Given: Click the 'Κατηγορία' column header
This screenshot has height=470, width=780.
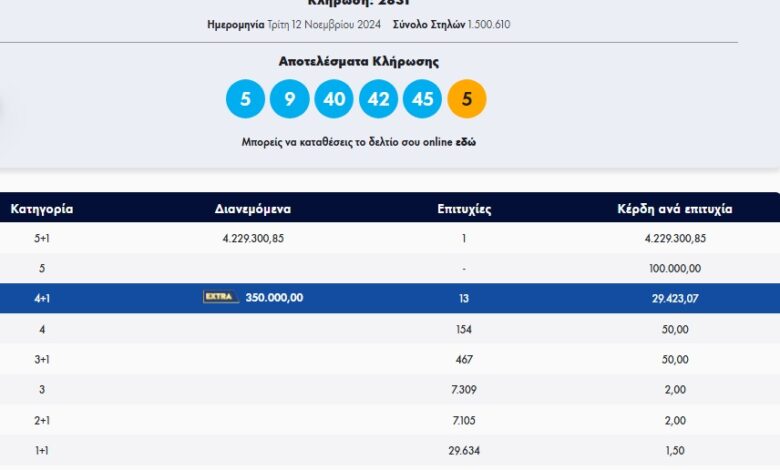Looking at the screenshot, I should pos(42,209).
